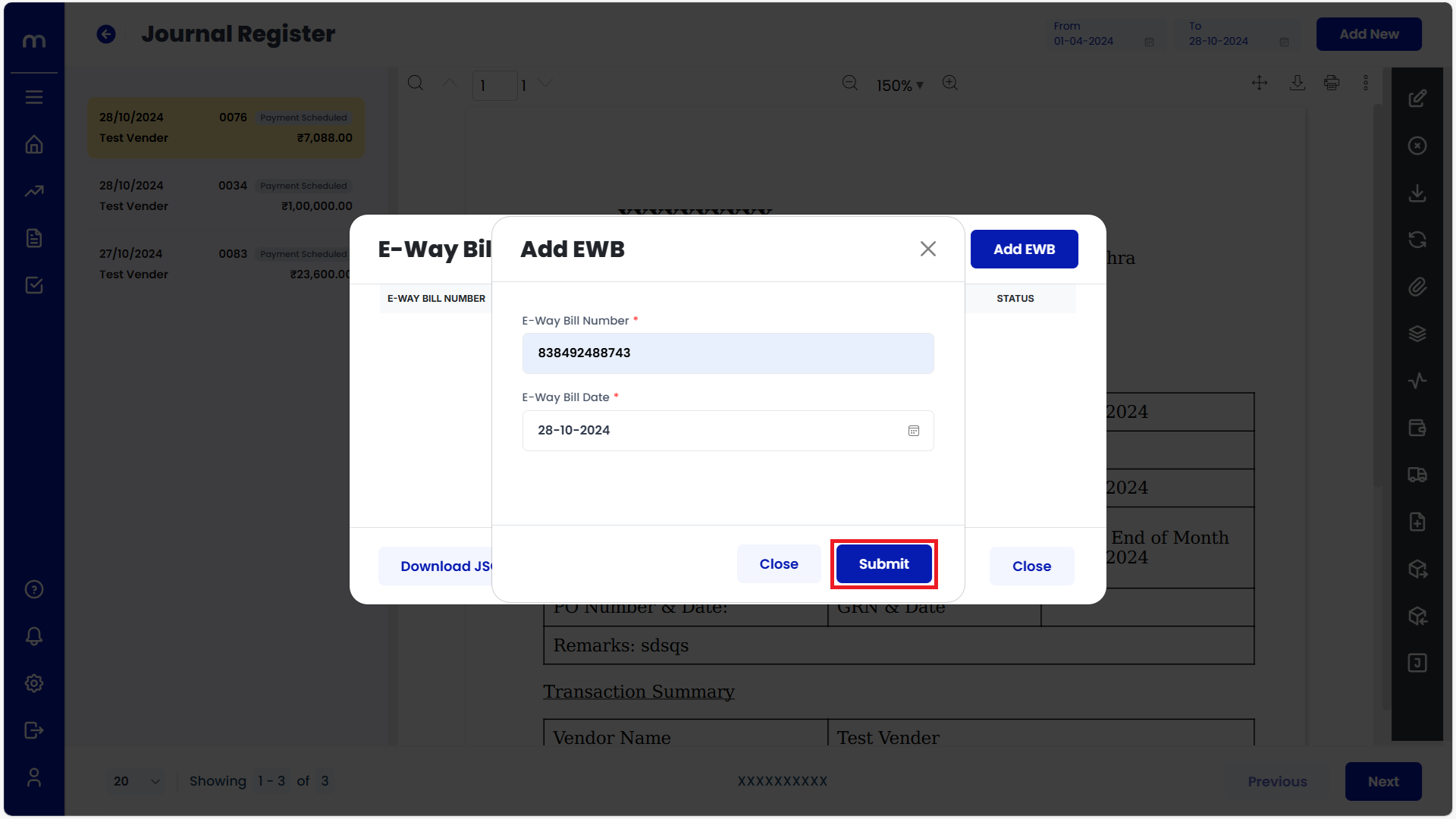
Task: Open the zoom level 150% dropdown
Action: tap(899, 85)
